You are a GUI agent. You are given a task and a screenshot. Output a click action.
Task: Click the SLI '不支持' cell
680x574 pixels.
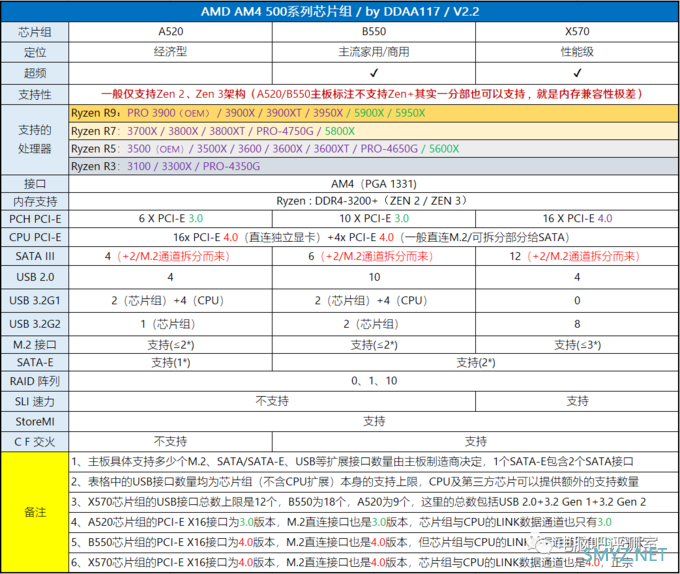click(x=272, y=401)
